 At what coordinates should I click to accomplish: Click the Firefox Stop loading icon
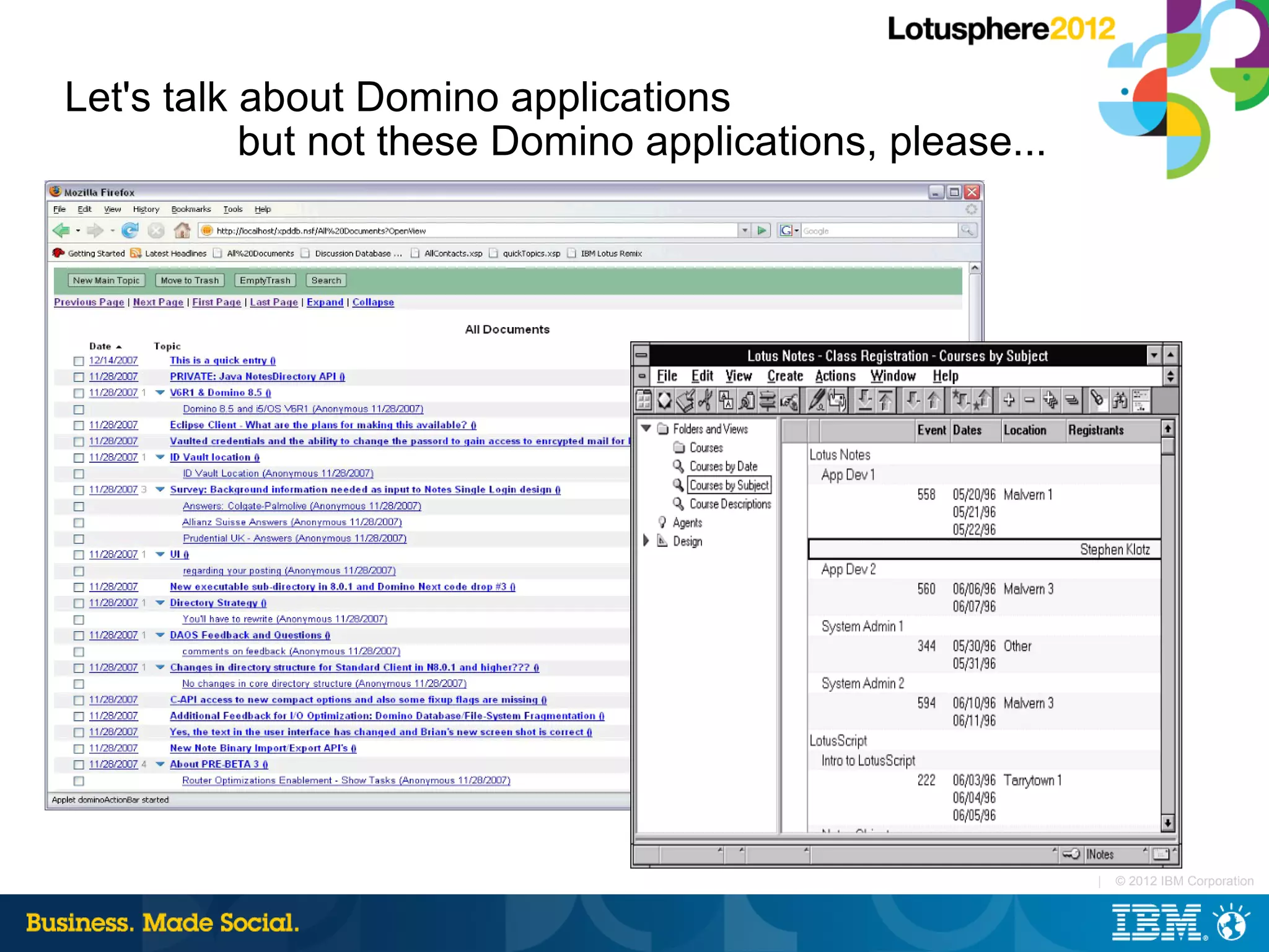[x=156, y=231]
